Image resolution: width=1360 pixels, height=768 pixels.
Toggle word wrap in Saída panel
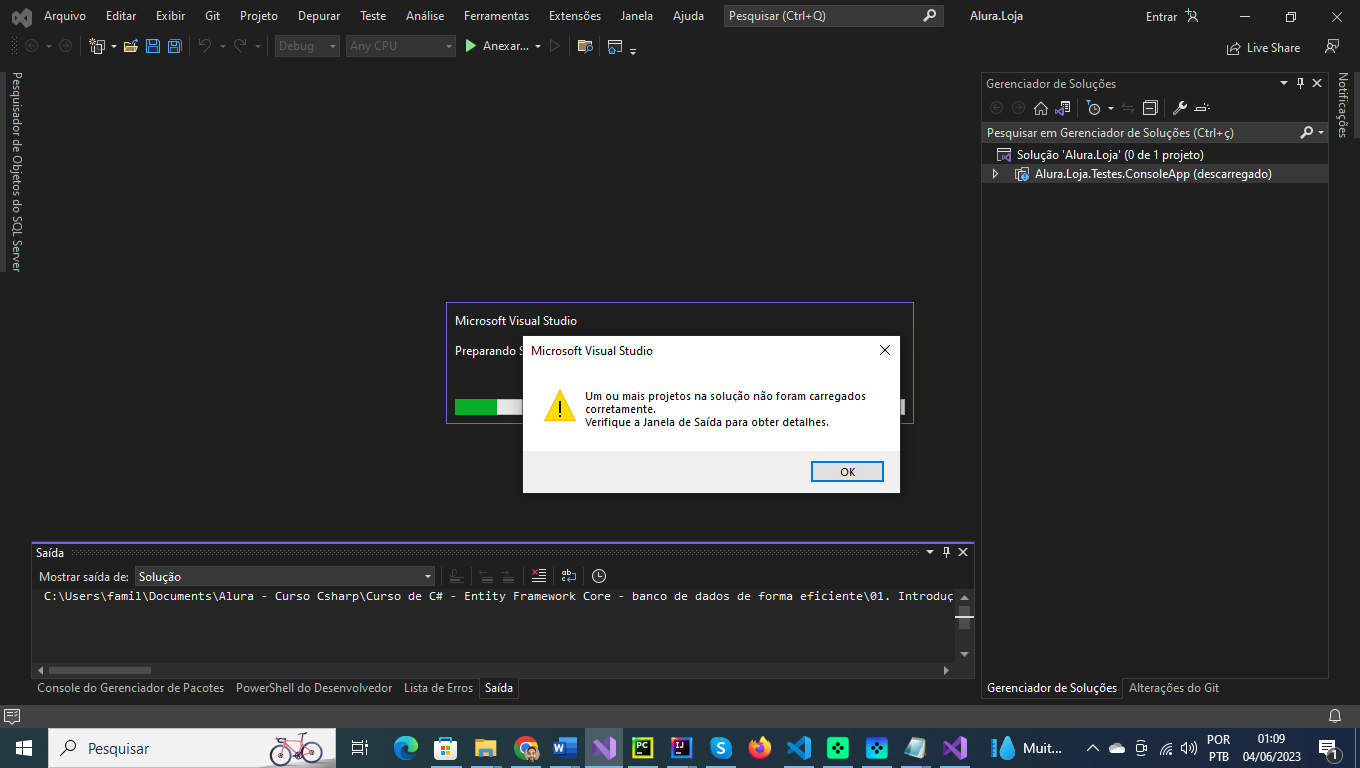[568, 576]
